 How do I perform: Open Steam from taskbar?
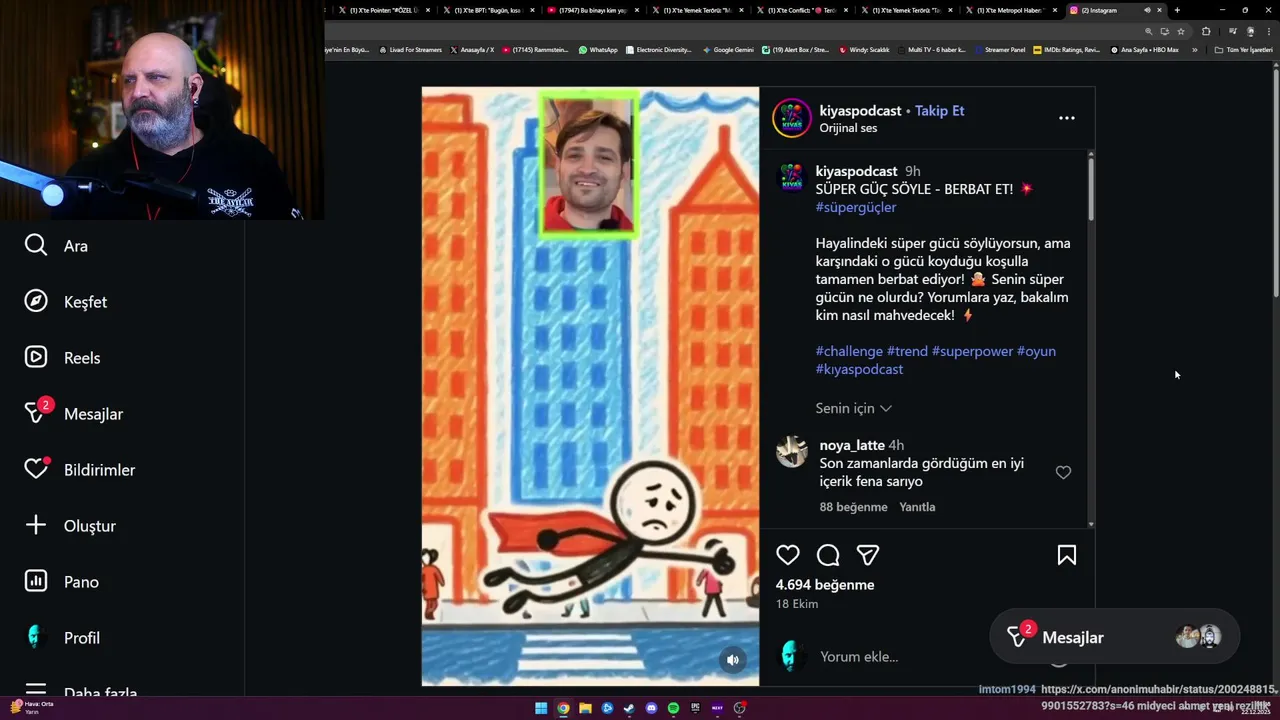tap(629, 708)
